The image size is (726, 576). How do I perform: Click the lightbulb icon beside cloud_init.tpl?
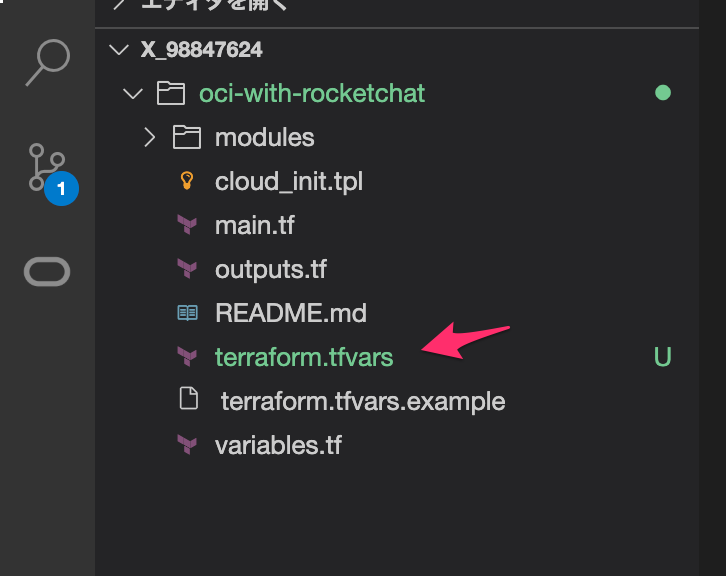pos(187,181)
